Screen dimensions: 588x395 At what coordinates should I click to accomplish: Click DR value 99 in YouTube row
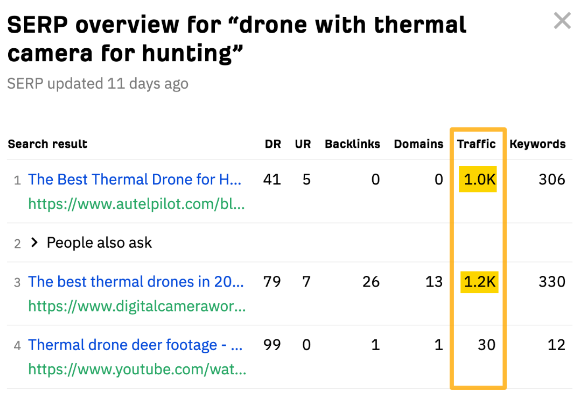click(x=272, y=345)
